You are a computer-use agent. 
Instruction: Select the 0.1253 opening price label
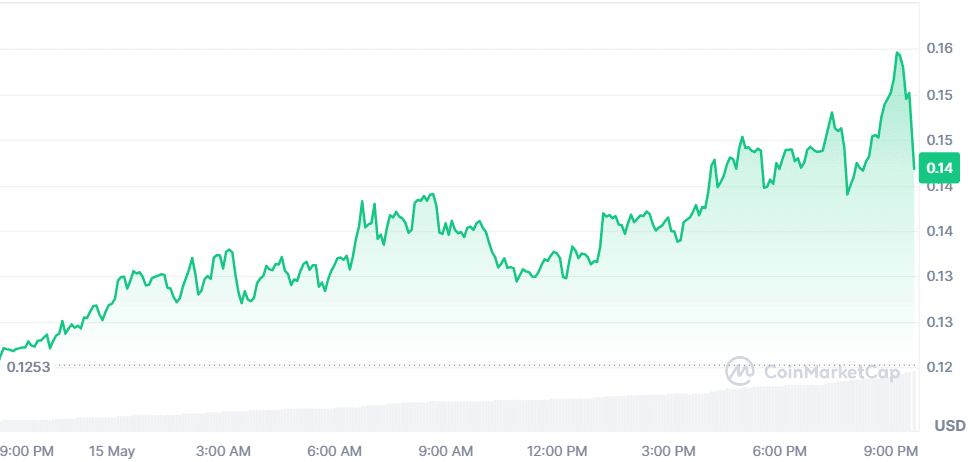pos(28,367)
